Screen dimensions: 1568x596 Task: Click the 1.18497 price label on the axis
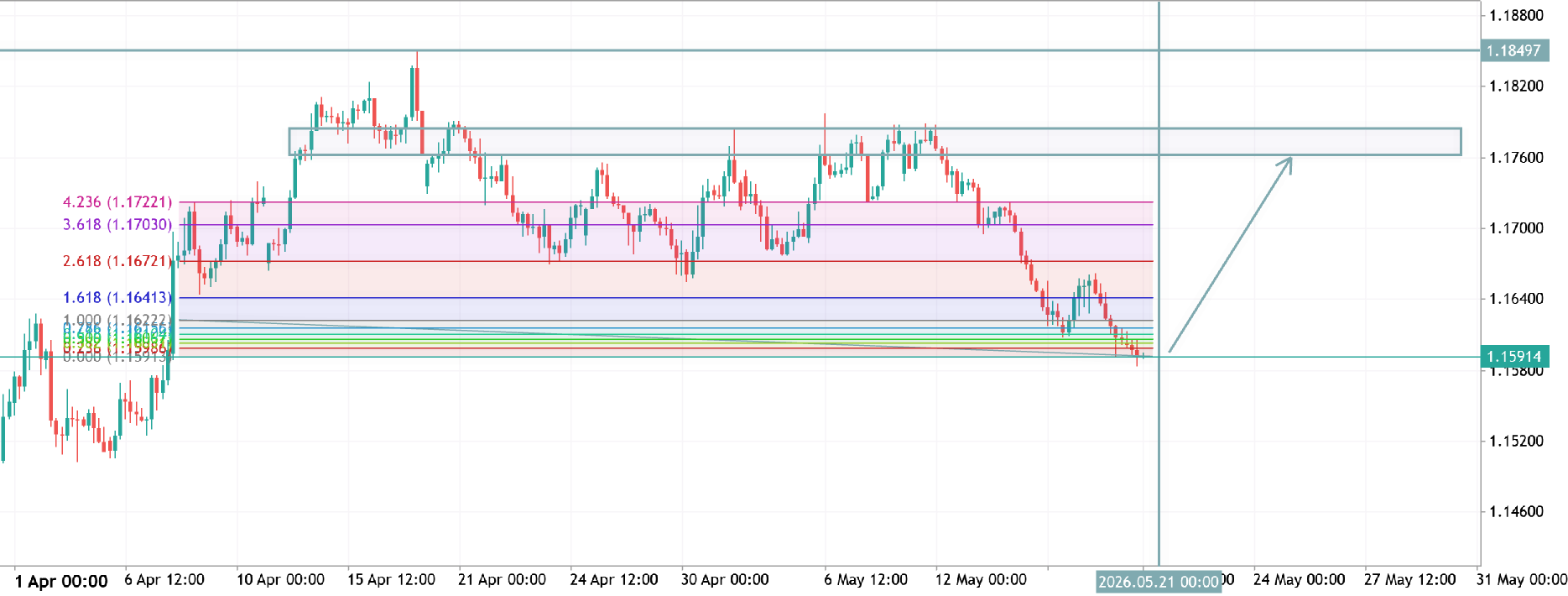tap(1514, 50)
